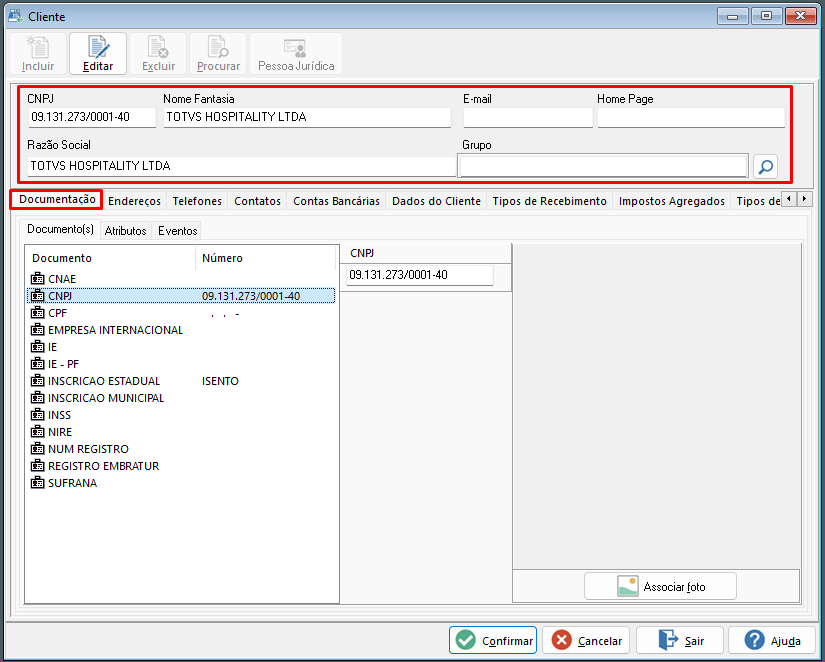Click the EMPRESA INTERNACIONAL document icon
This screenshot has width=825, height=662.
pyautogui.click(x=37, y=329)
